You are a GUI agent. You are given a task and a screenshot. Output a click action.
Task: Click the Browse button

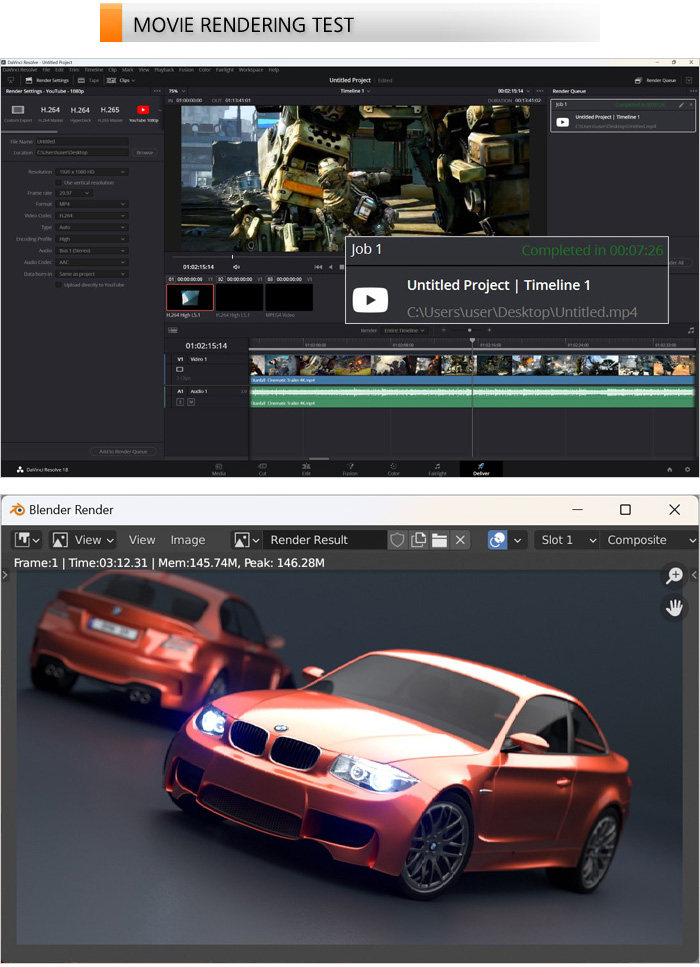(x=145, y=152)
